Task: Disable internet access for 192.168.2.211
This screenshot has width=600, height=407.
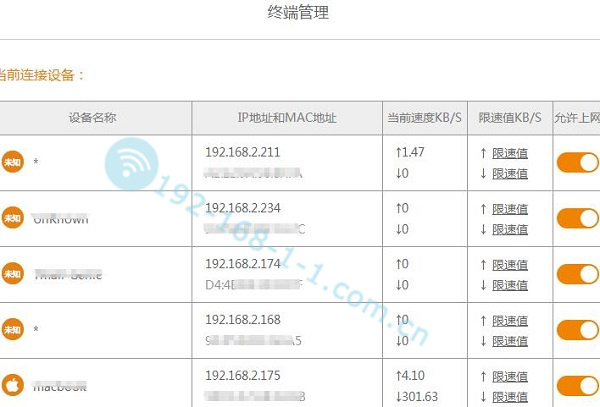Action: point(577,163)
